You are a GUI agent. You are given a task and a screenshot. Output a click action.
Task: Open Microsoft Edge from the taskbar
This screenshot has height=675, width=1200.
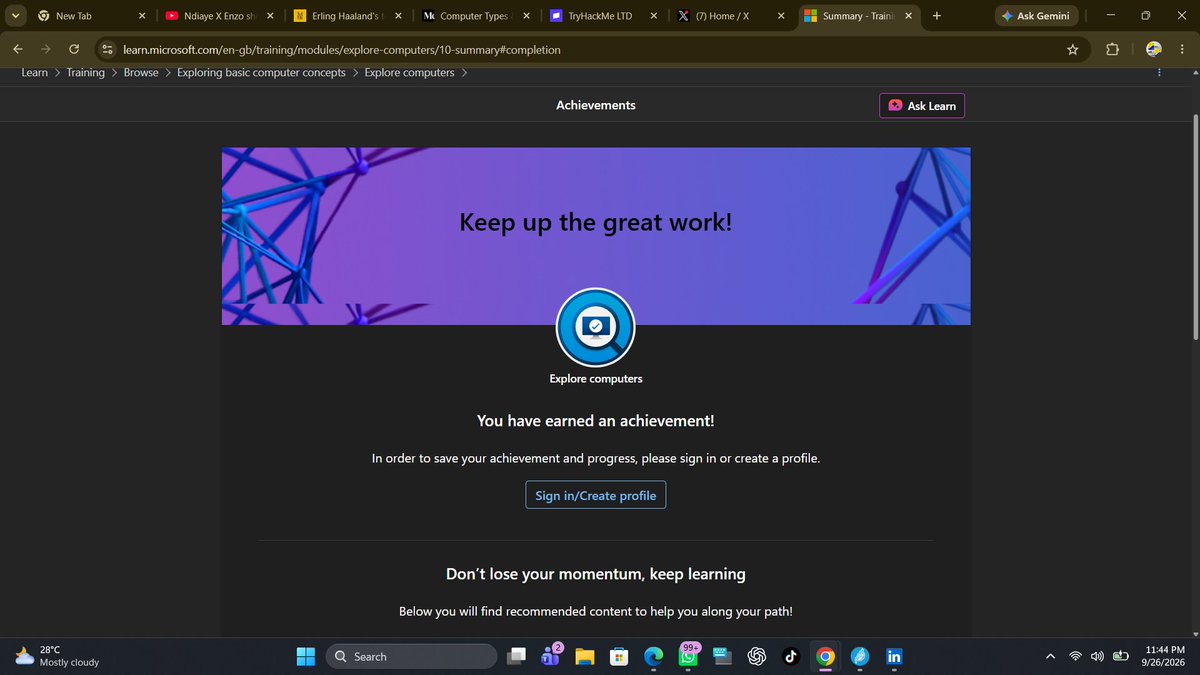654,656
